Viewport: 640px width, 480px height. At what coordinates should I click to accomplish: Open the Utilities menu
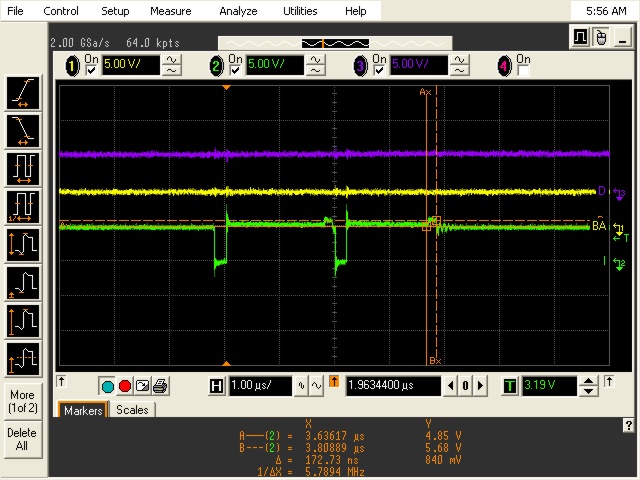[300, 11]
